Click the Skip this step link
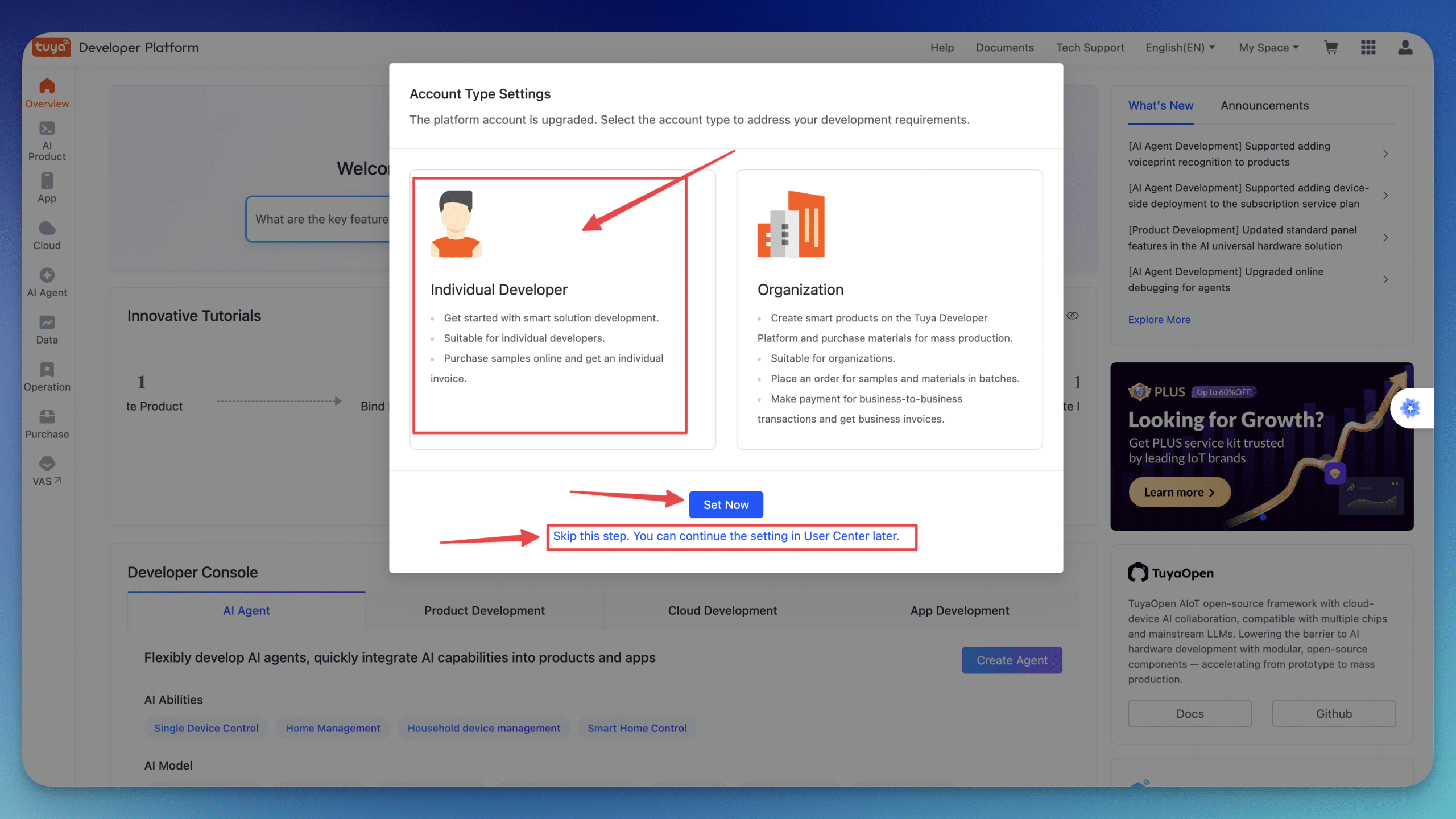Viewport: 1456px width, 819px height. (726, 536)
